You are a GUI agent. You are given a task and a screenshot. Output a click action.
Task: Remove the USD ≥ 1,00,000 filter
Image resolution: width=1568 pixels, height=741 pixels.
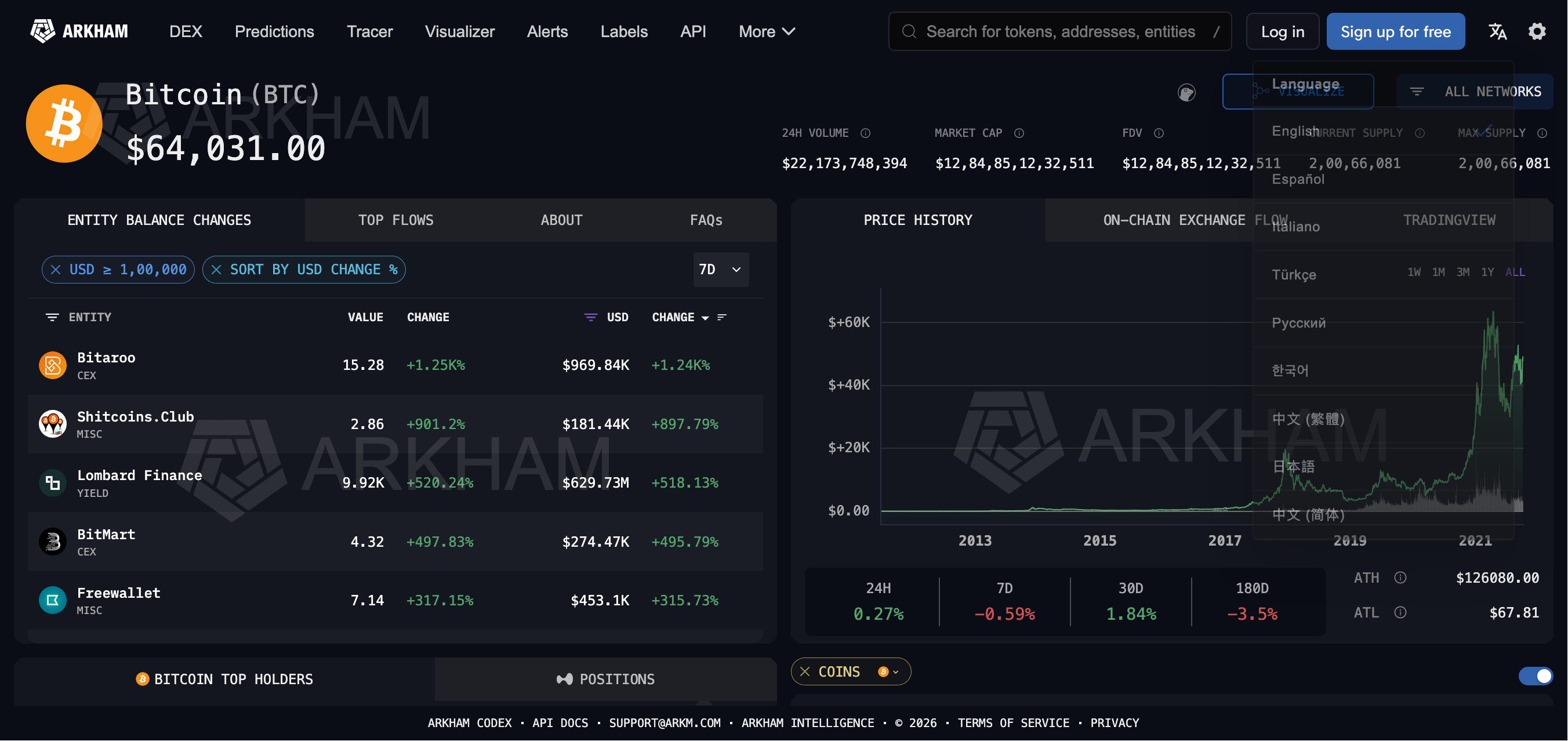[56, 270]
